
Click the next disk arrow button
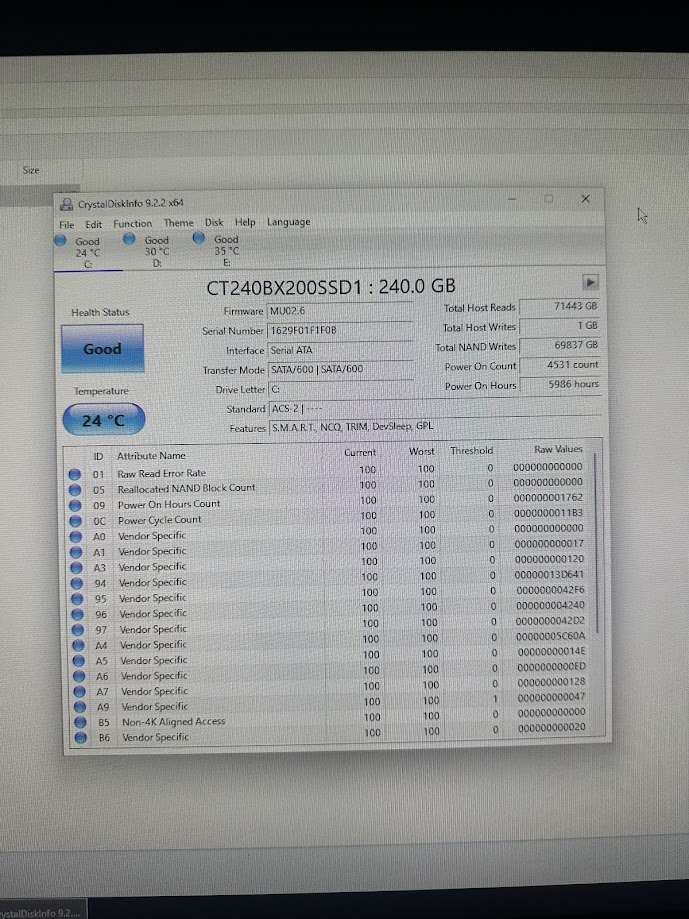(x=590, y=282)
